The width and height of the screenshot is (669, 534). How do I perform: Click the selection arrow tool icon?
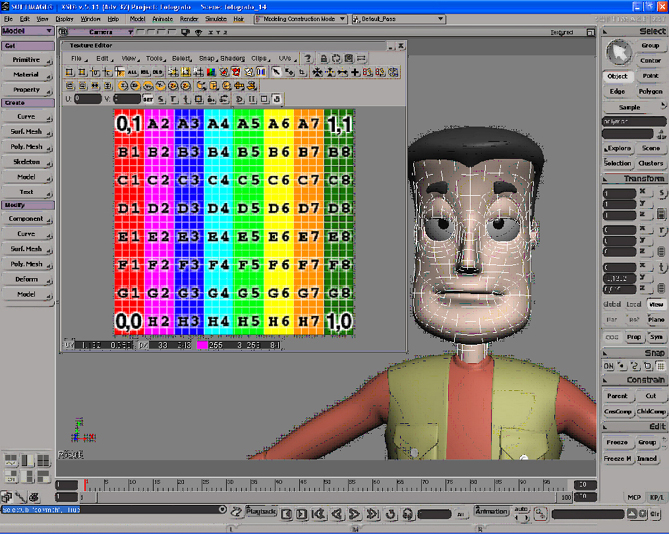620,51
